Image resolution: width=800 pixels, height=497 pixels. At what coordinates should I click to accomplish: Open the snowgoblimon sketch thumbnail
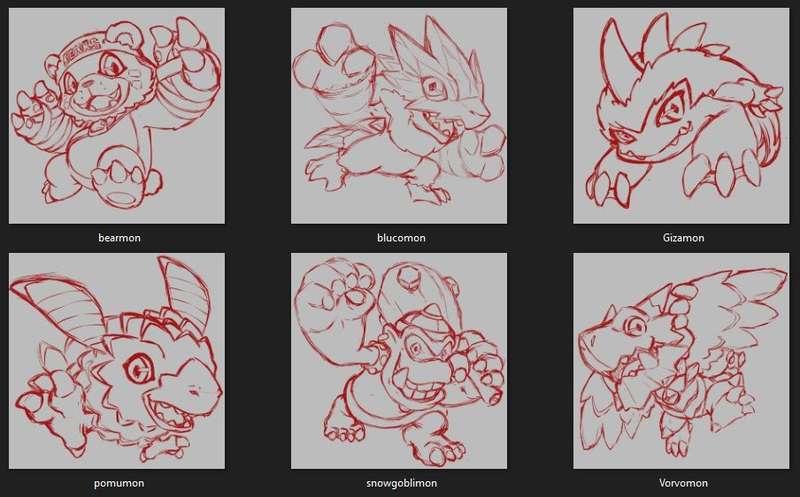[x=399, y=361]
